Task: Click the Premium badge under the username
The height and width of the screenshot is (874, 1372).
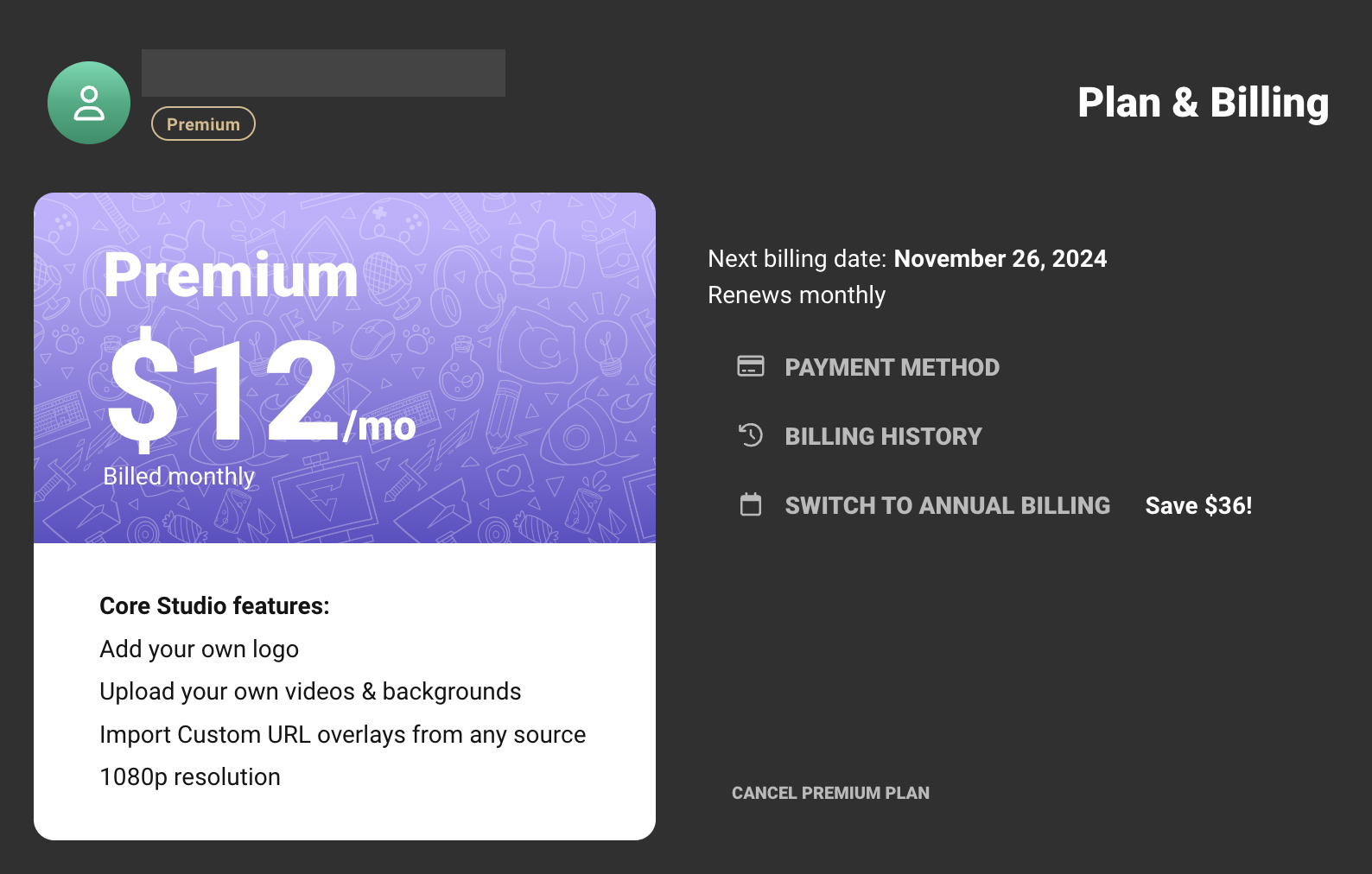Action: pyautogui.click(x=203, y=123)
